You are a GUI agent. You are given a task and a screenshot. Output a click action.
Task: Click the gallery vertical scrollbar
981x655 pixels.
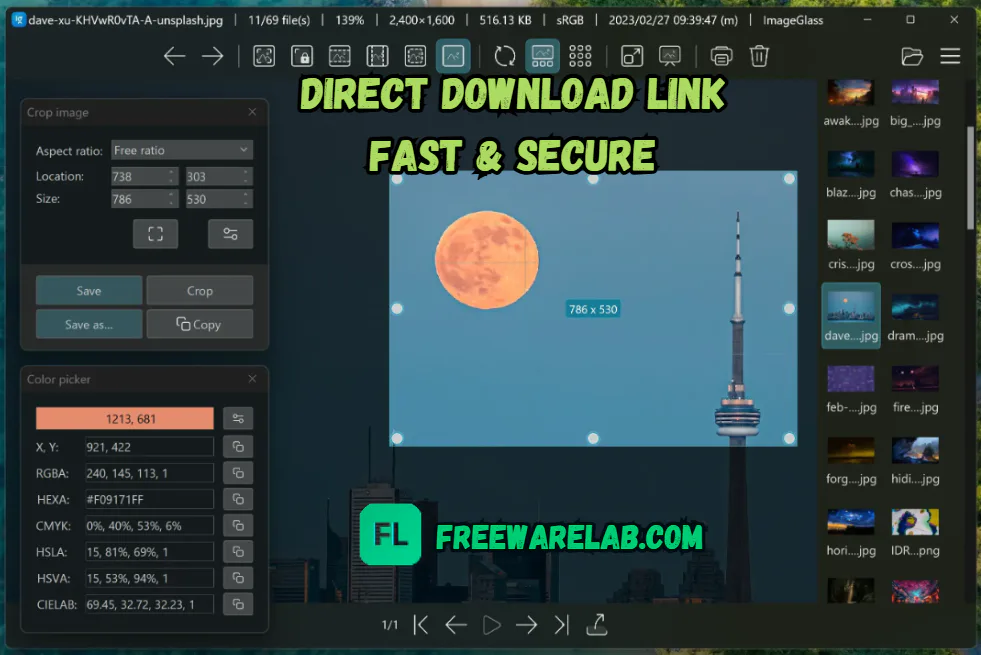point(970,178)
